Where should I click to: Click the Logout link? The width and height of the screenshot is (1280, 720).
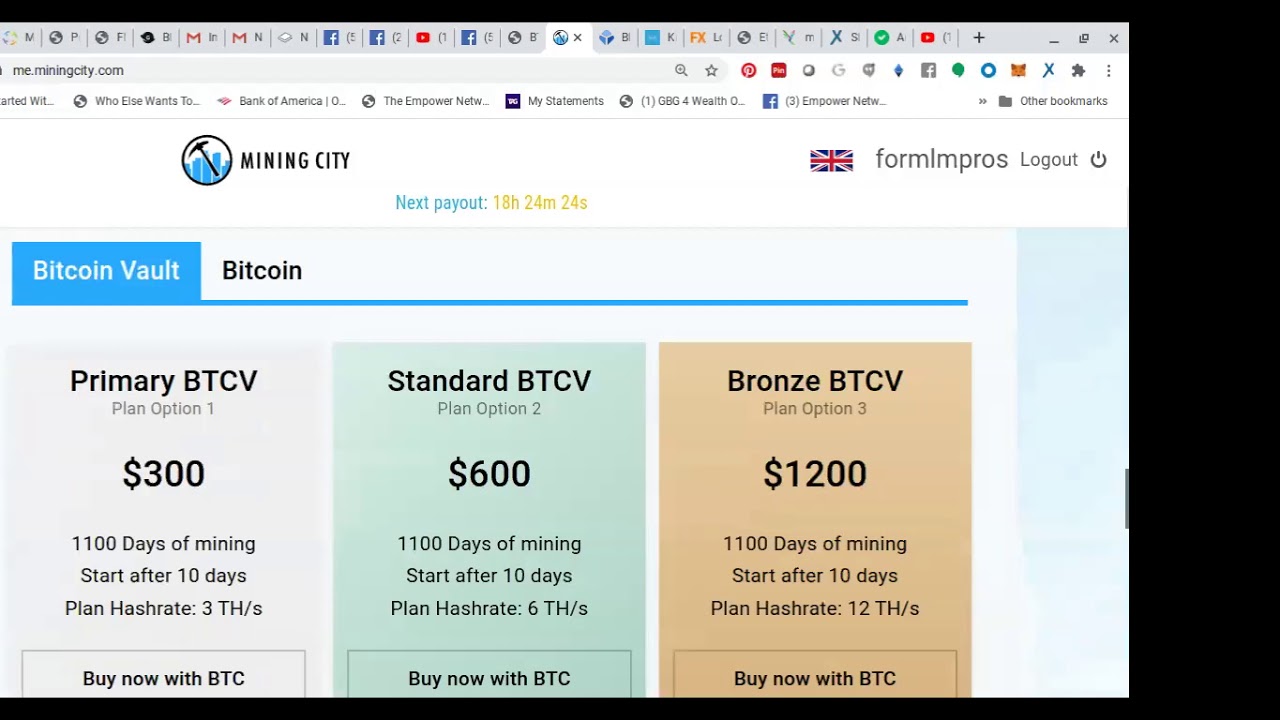pos(1048,160)
